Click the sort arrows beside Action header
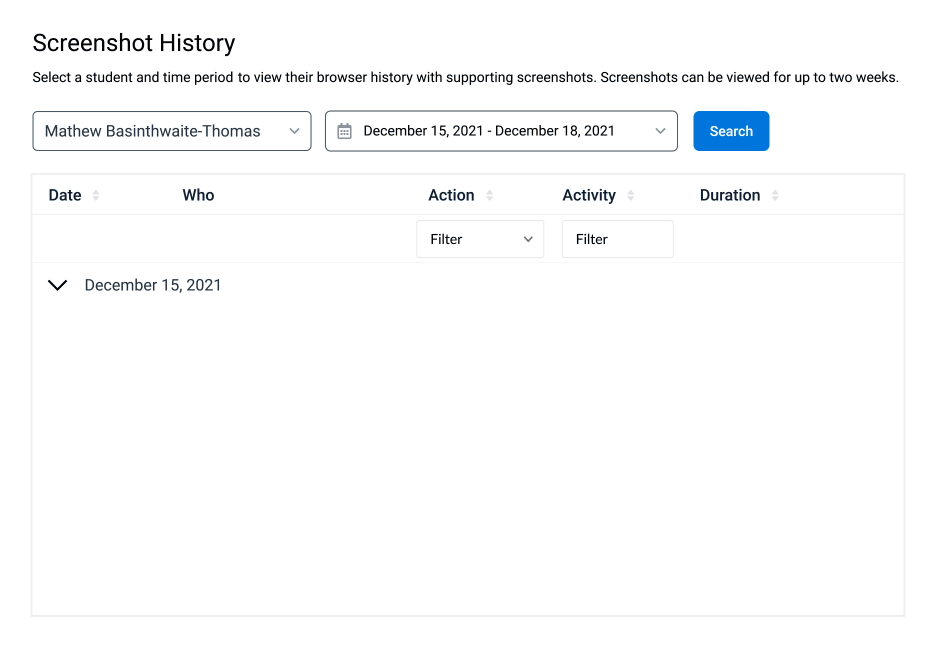The width and height of the screenshot is (936, 645). tap(490, 195)
